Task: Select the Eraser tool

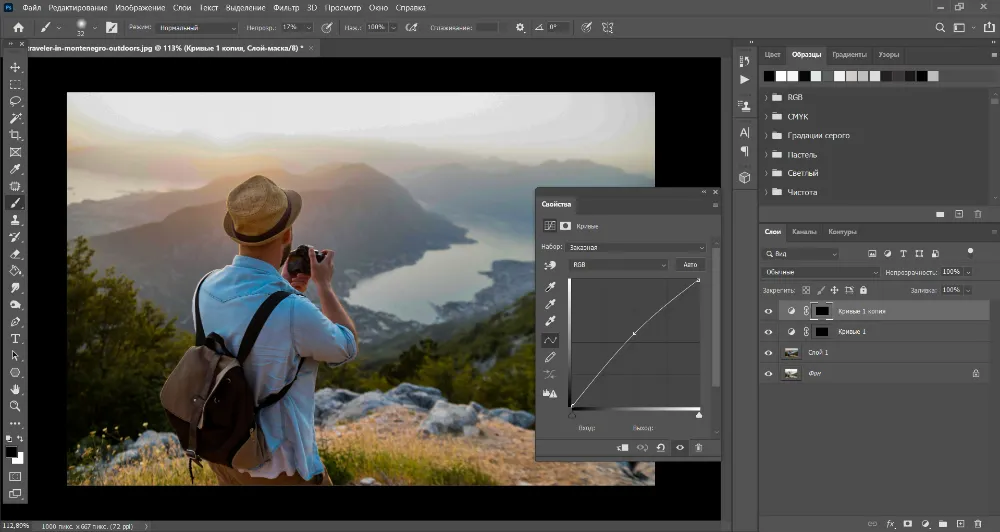Action: (x=15, y=254)
